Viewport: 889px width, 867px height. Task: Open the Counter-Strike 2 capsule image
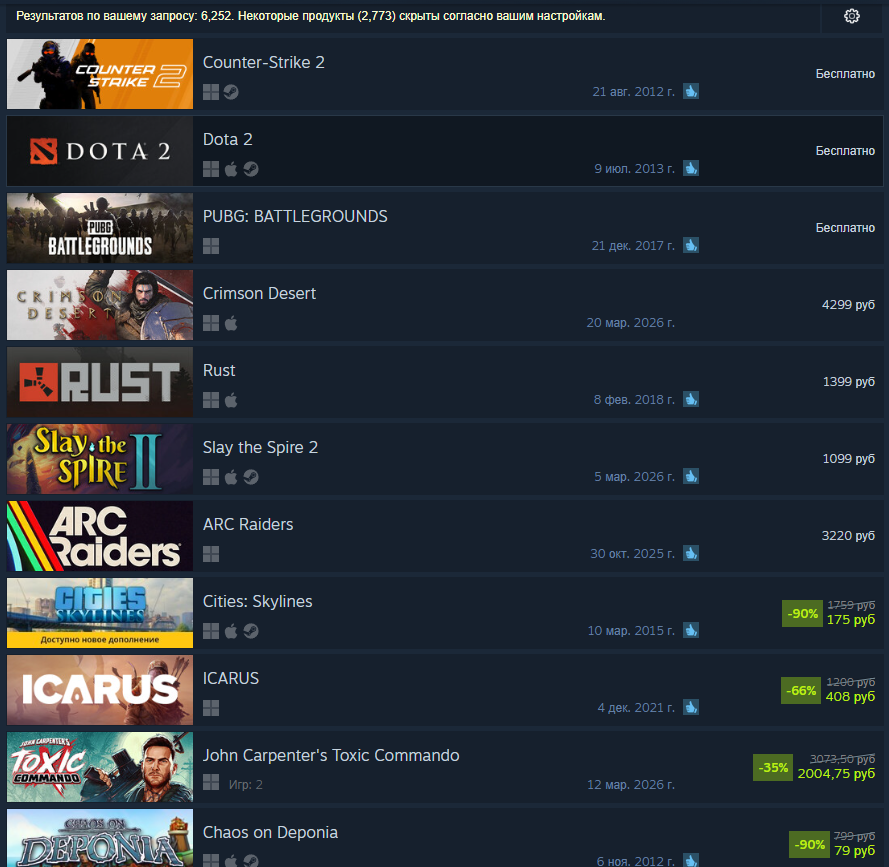coord(100,74)
